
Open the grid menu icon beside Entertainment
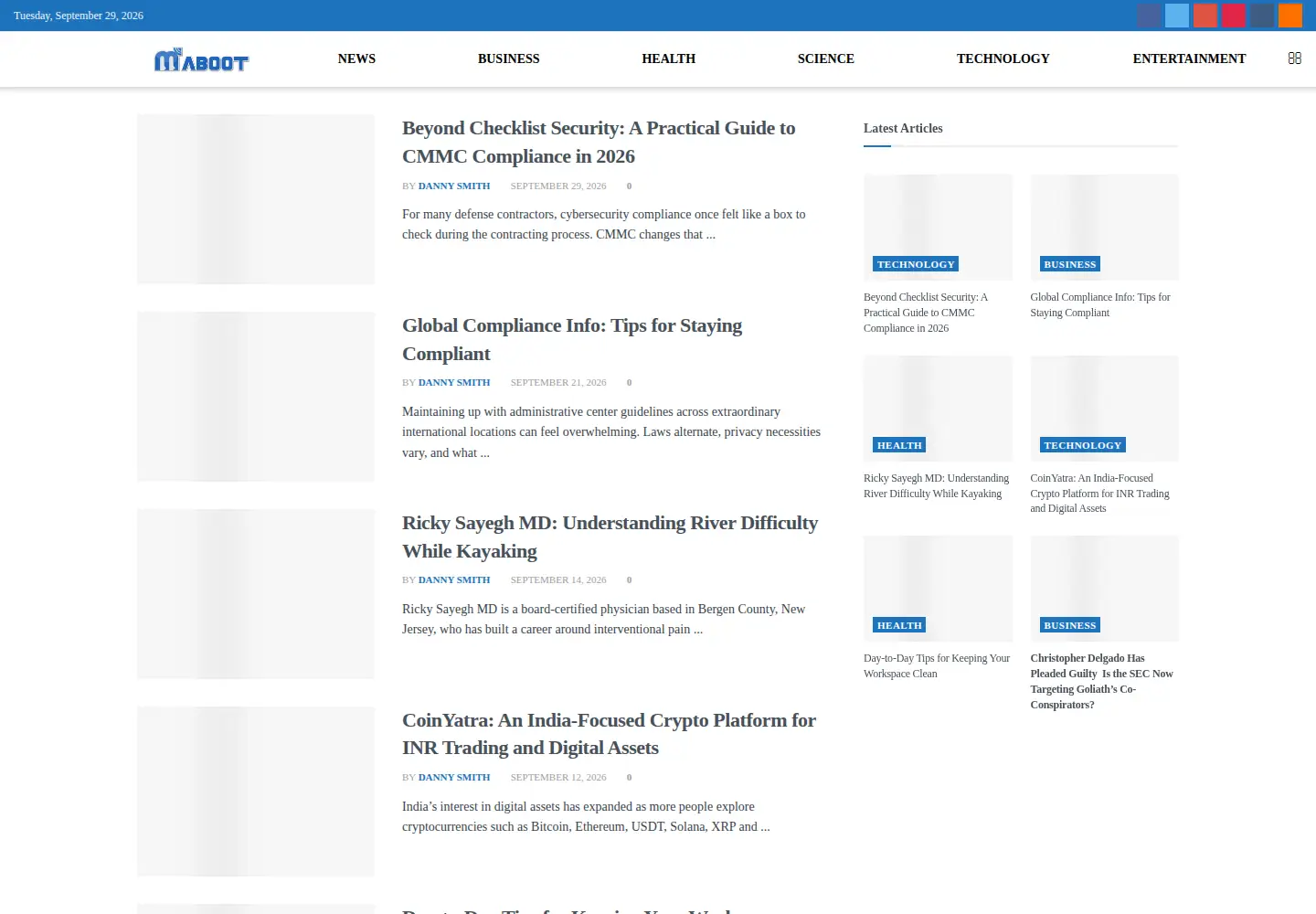coord(1294,58)
